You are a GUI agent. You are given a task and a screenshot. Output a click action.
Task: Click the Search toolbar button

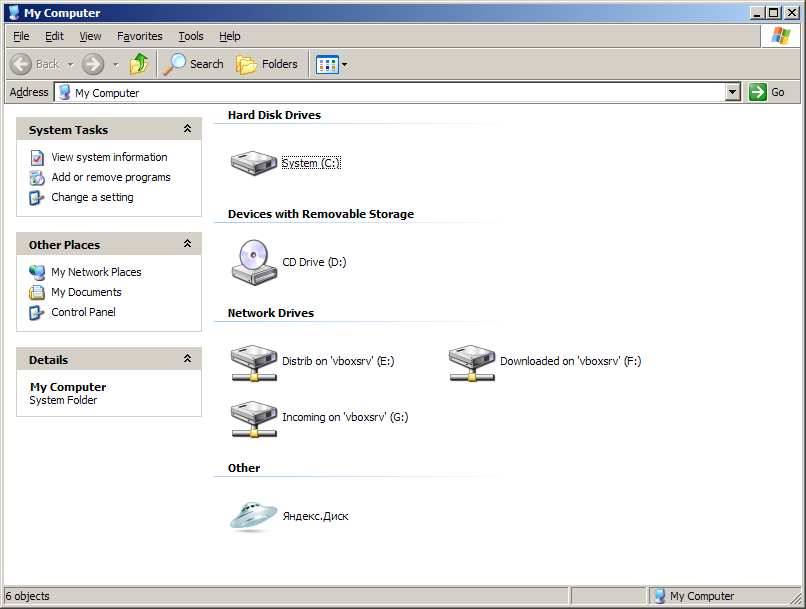point(194,64)
